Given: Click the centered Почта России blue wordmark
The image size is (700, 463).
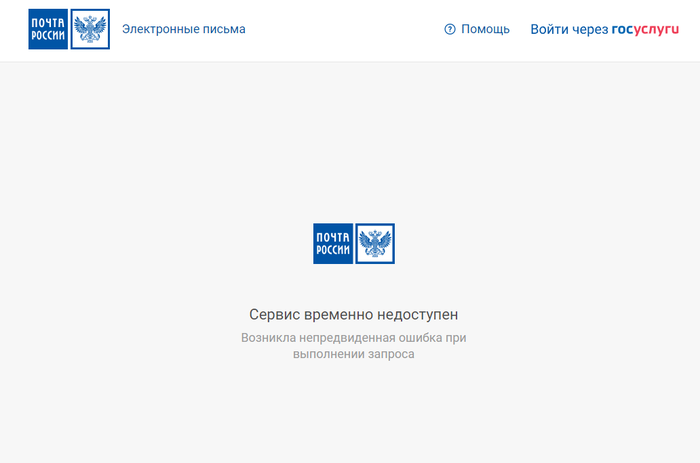Looking at the screenshot, I should (x=333, y=243).
